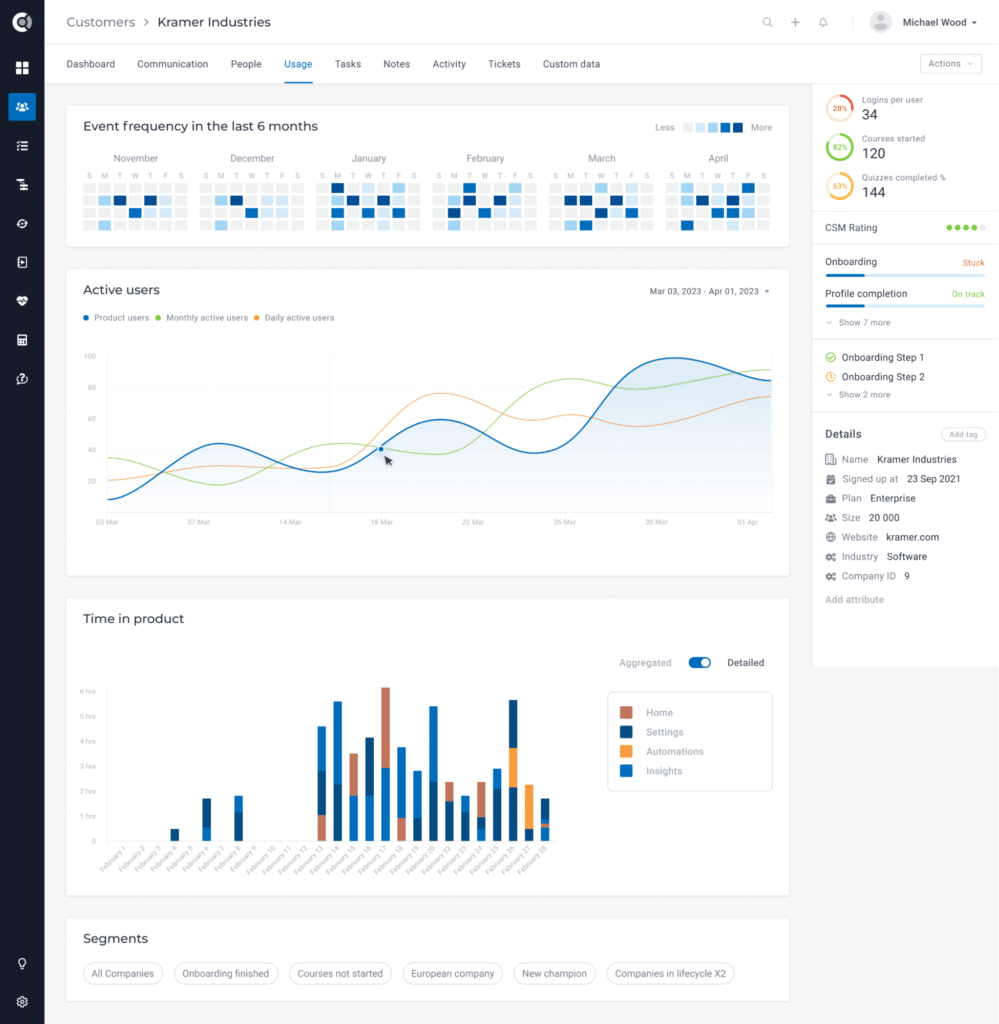
Task: Click the Add attribute link
Action: pyautogui.click(x=854, y=599)
